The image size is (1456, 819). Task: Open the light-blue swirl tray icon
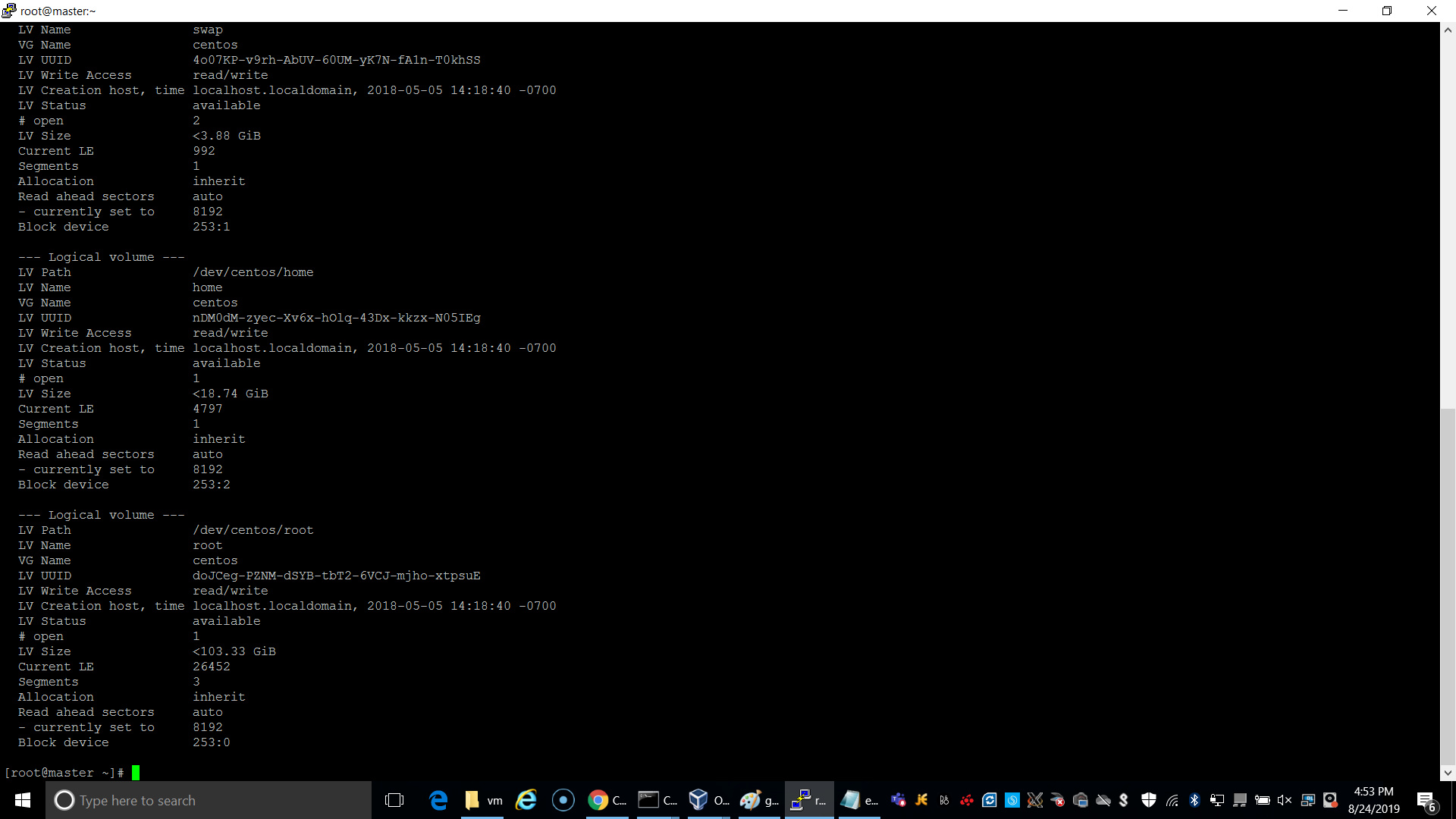(x=1012, y=800)
